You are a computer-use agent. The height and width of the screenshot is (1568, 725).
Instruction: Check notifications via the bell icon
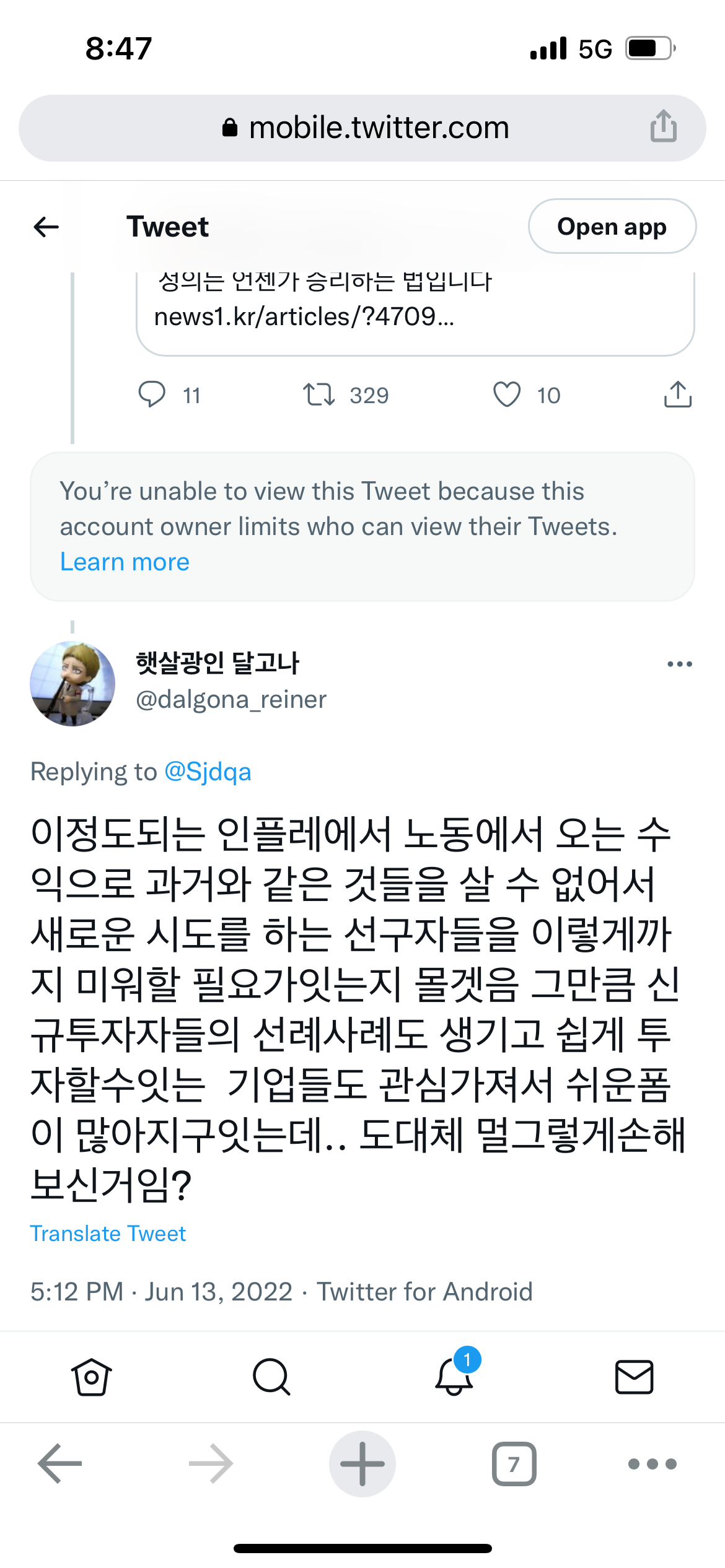coord(453,1379)
